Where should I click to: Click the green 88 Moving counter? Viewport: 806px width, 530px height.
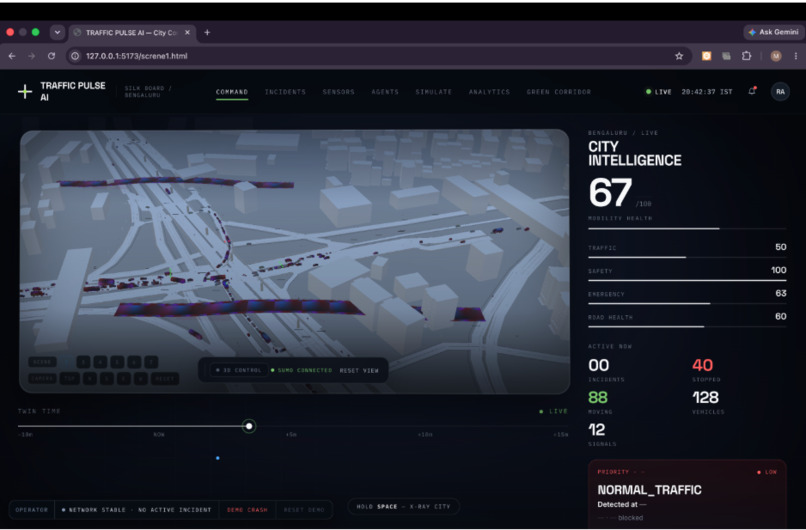599,402
